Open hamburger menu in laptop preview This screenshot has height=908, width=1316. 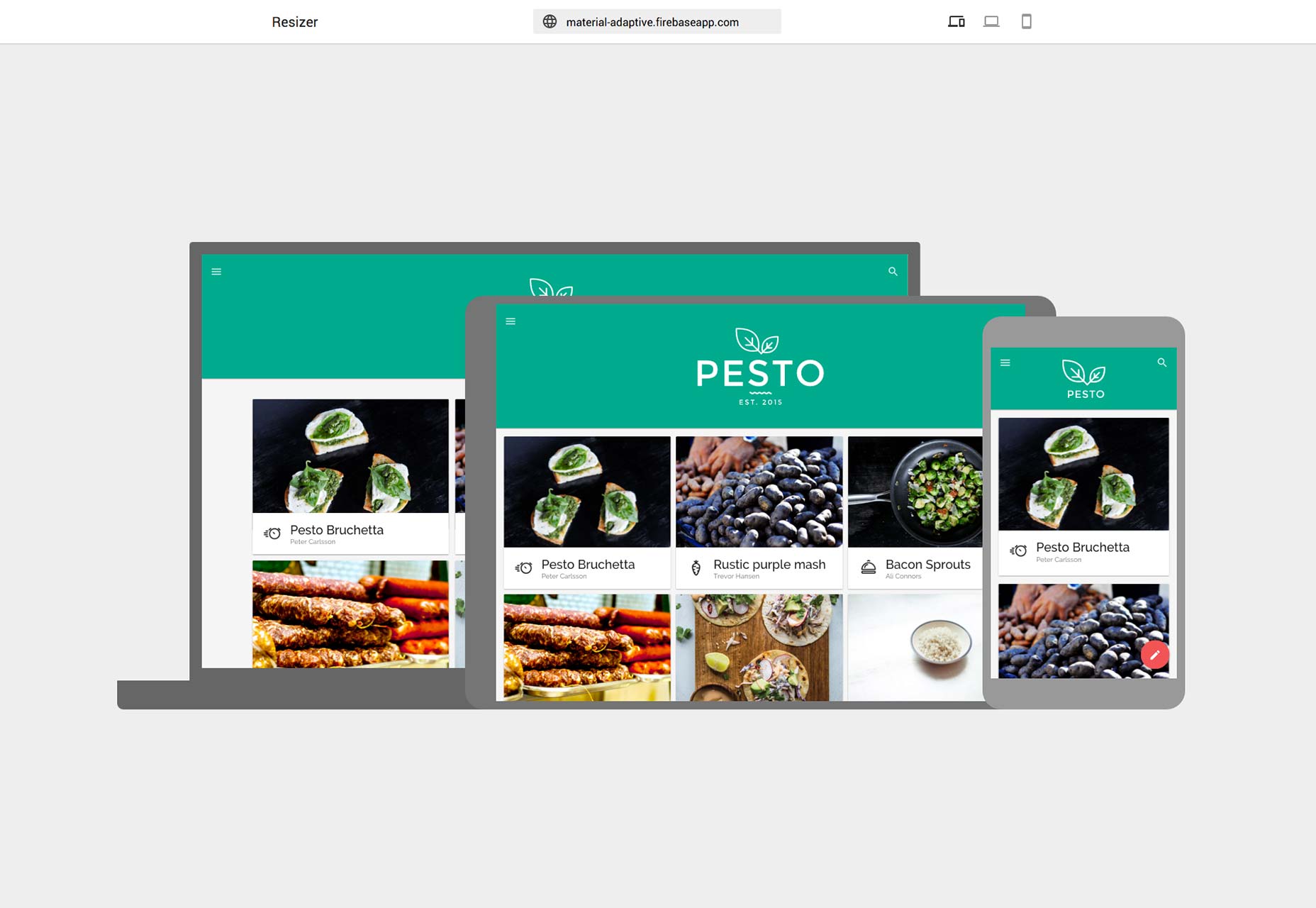pyautogui.click(x=216, y=272)
